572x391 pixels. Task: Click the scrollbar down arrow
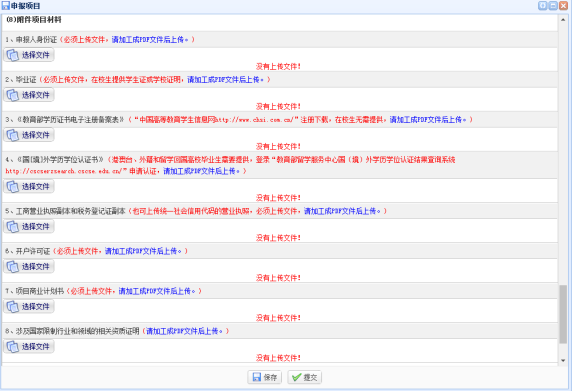click(563, 360)
